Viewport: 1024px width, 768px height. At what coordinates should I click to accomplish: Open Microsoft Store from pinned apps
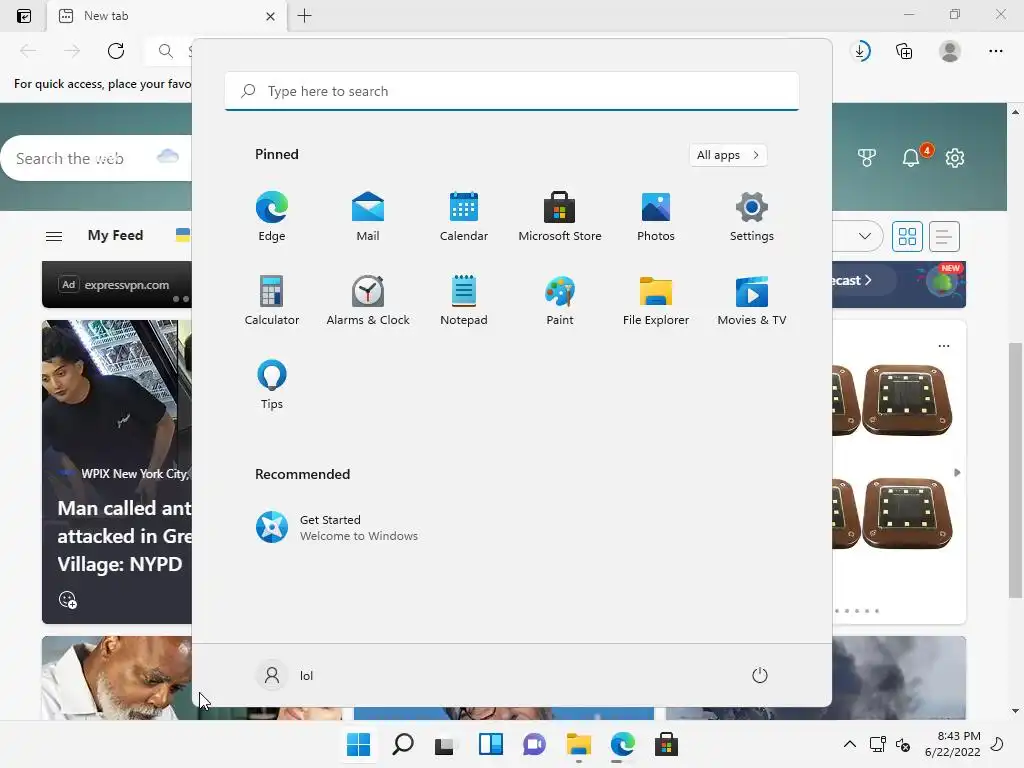[x=560, y=217]
